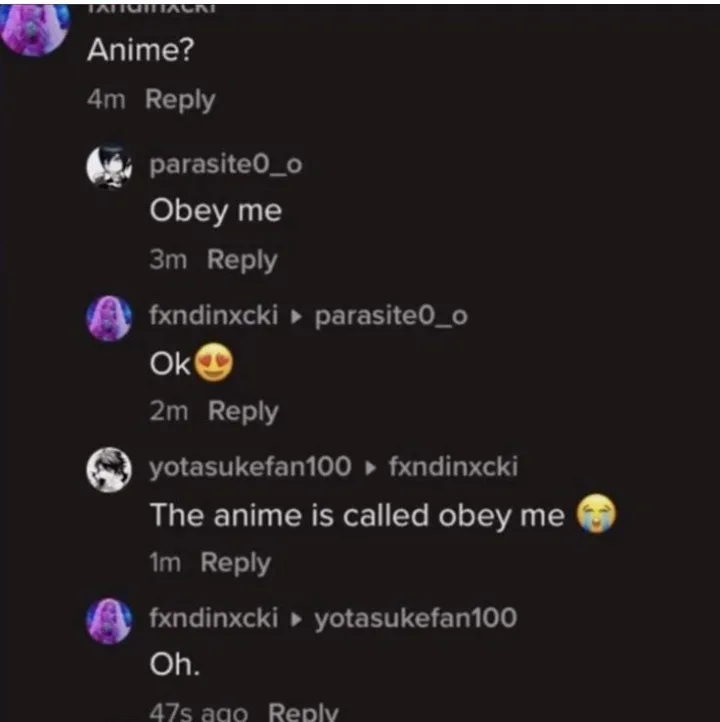This screenshot has height=722, width=720.
Task: Reply to the "Ok" comment
Action: [x=243, y=411]
